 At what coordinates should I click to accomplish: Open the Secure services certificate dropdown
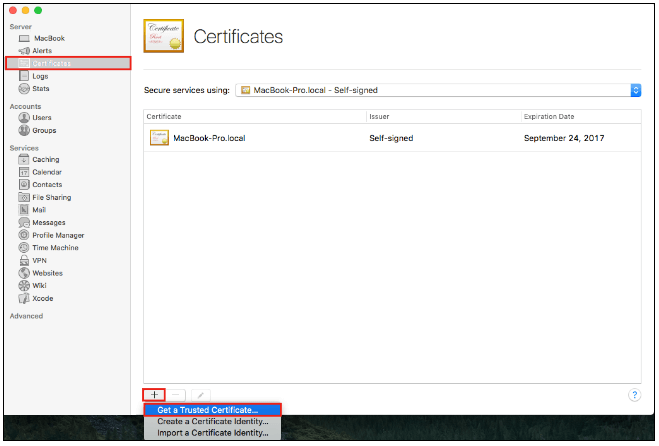click(x=439, y=90)
